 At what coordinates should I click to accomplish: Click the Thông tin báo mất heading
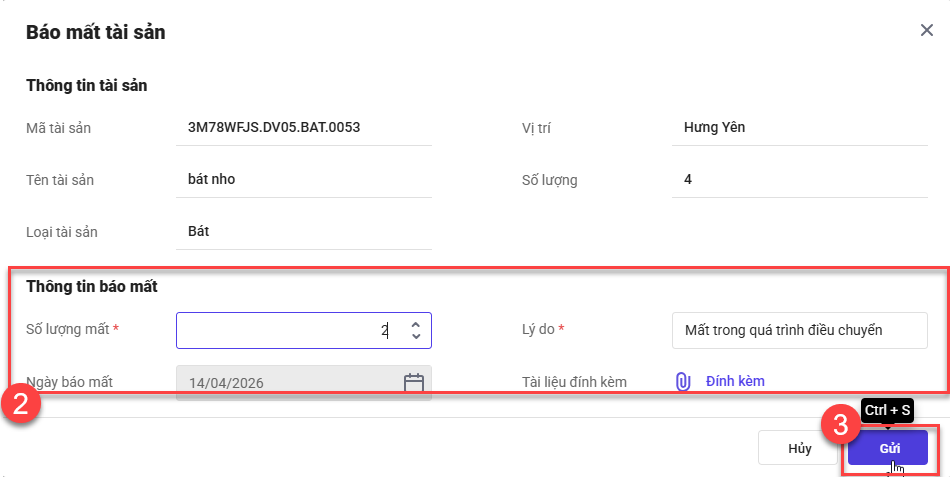click(x=92, y=287)
